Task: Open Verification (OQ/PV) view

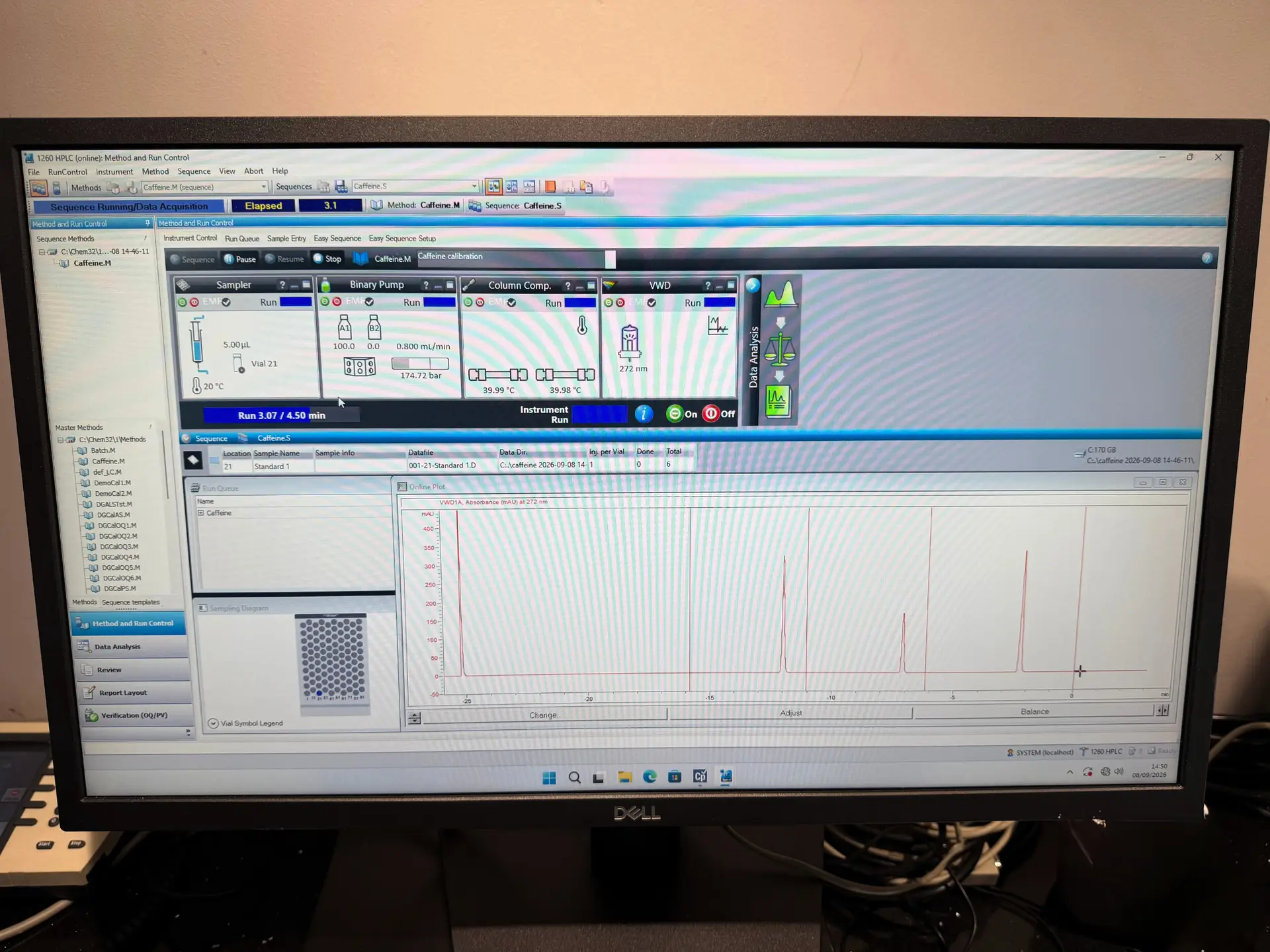Action: 137,715
